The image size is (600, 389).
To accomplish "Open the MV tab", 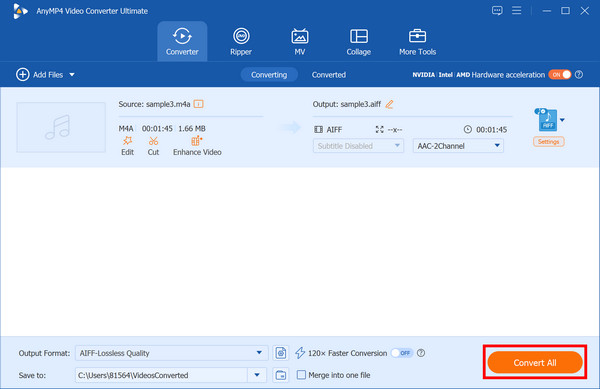I will click(300, 41).
